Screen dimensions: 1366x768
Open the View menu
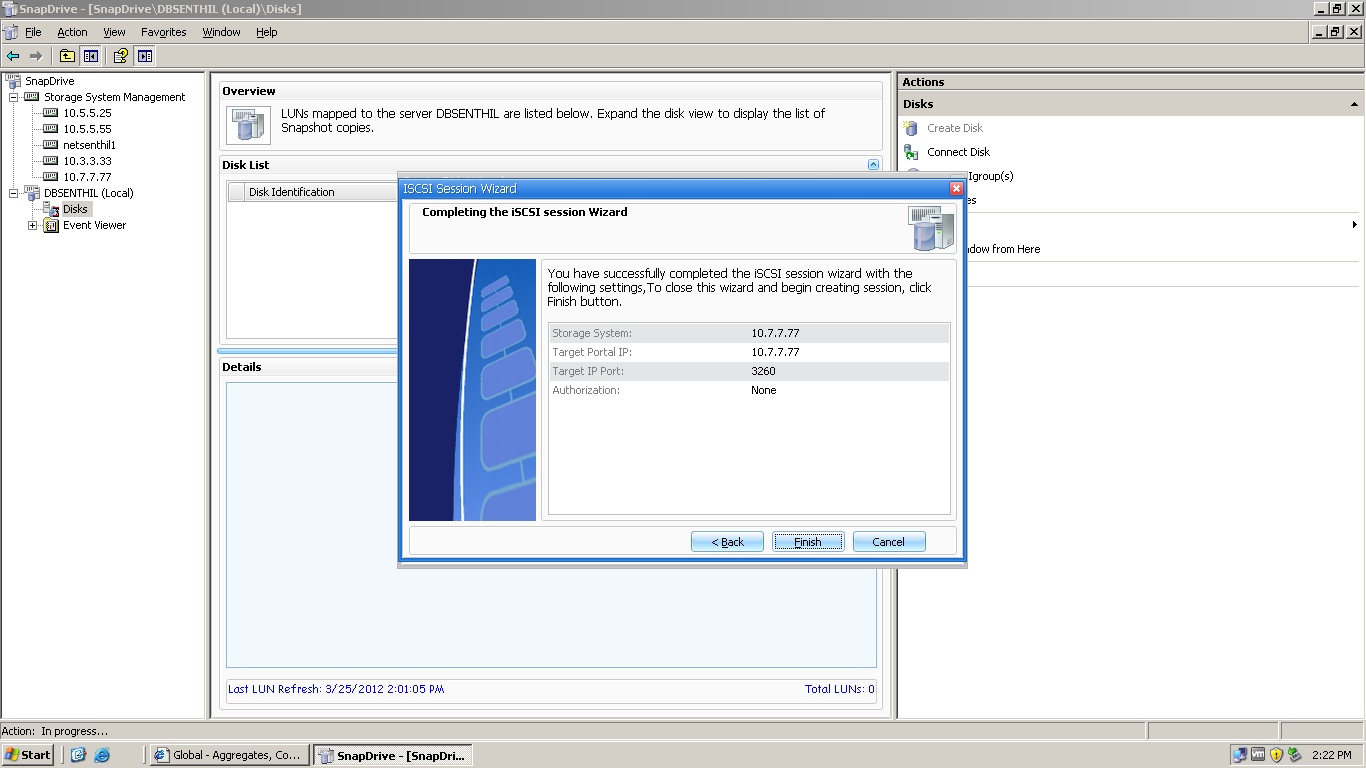114,32
